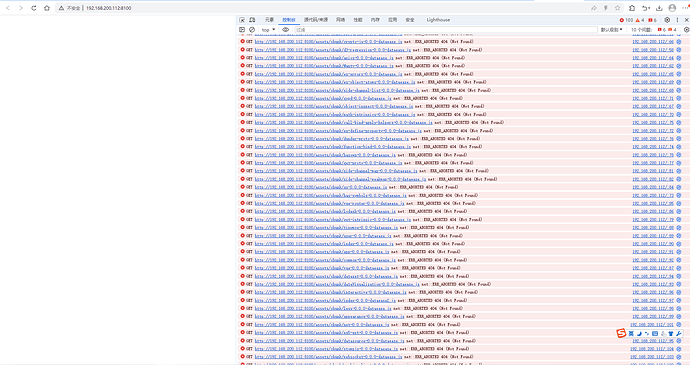Reload the current page
Viewport: 690px width, 365px height.
33,8
